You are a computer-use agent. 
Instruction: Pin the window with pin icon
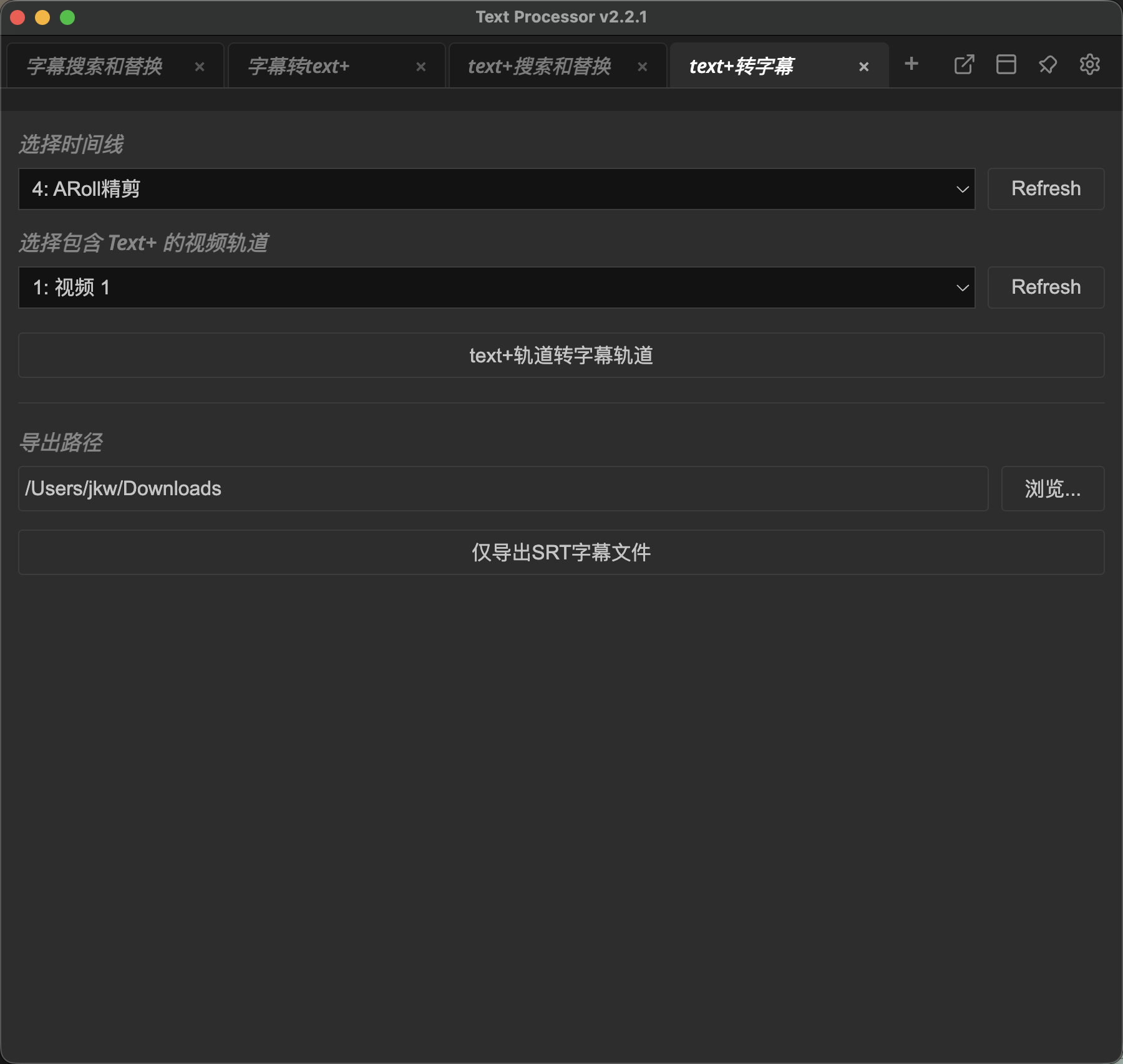pos(1048,64)
